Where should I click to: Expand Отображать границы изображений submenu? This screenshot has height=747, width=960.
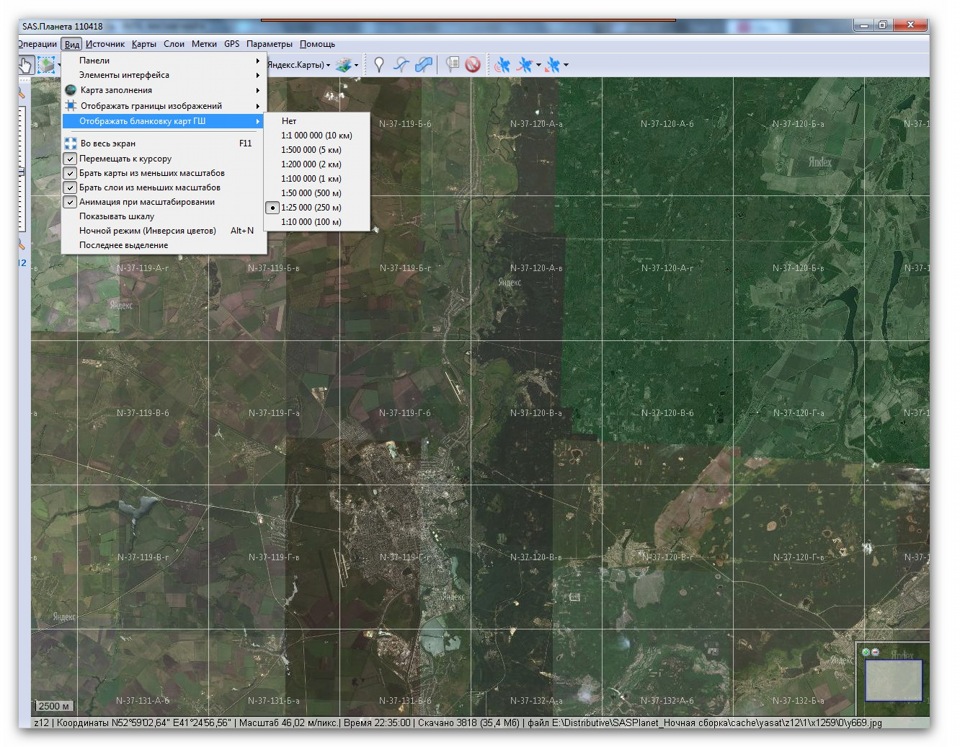coord(163,106)
